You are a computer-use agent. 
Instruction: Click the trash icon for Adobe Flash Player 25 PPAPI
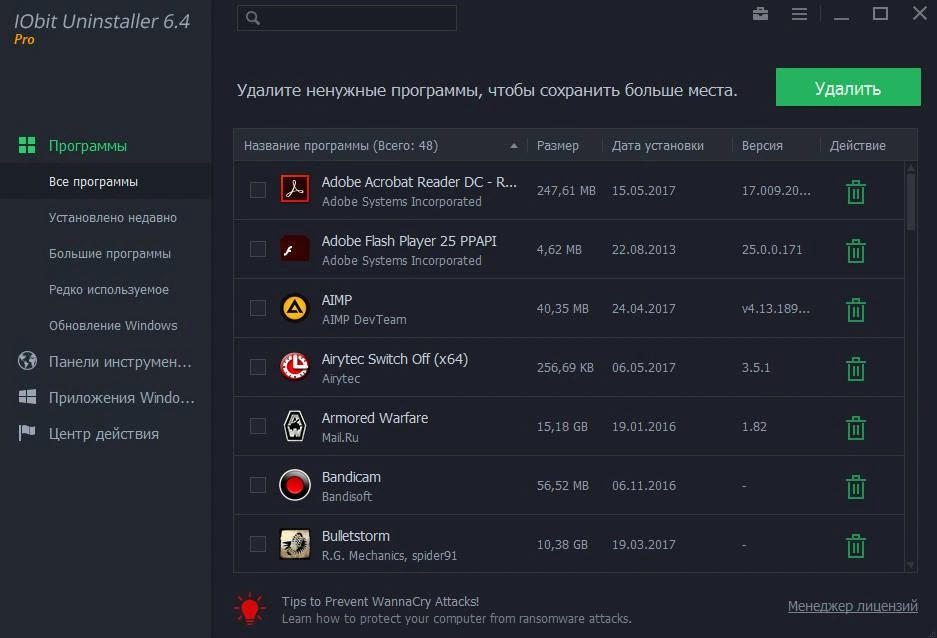(x=856, y=251)
